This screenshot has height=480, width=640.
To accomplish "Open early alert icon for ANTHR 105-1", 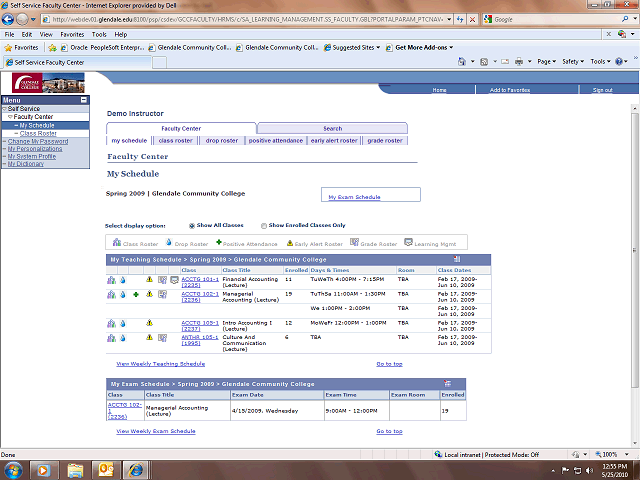I will (149, 338).
